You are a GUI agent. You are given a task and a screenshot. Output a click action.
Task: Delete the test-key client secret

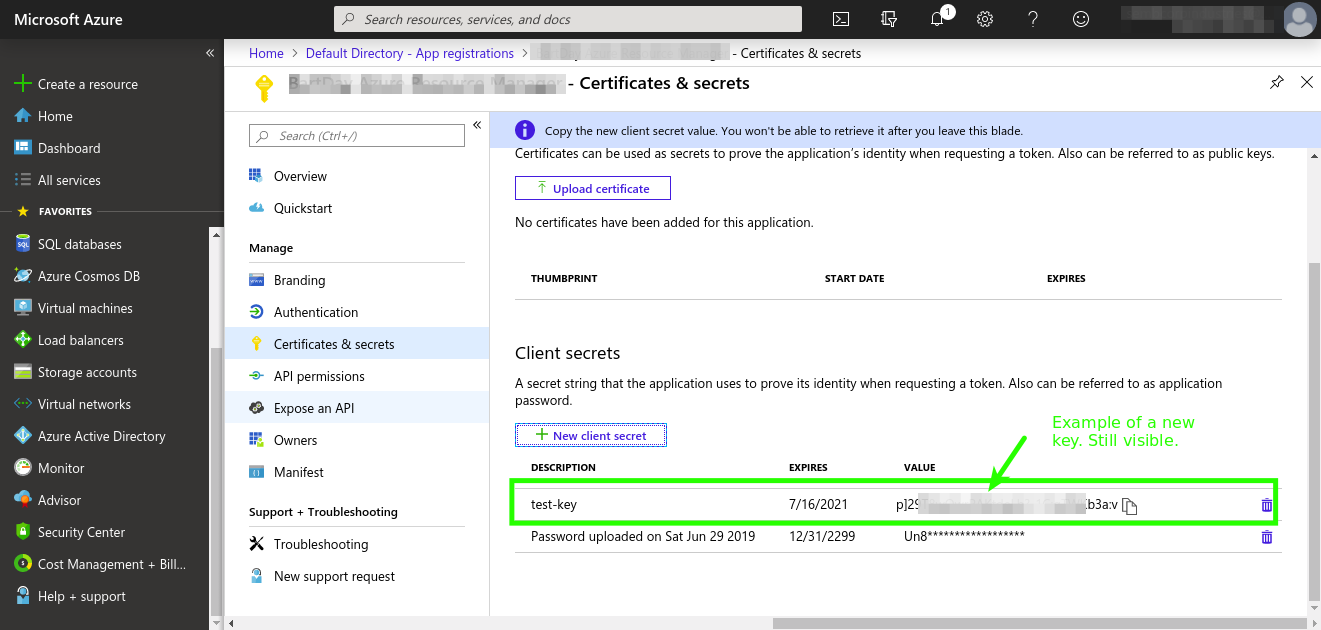[1267, 505]
